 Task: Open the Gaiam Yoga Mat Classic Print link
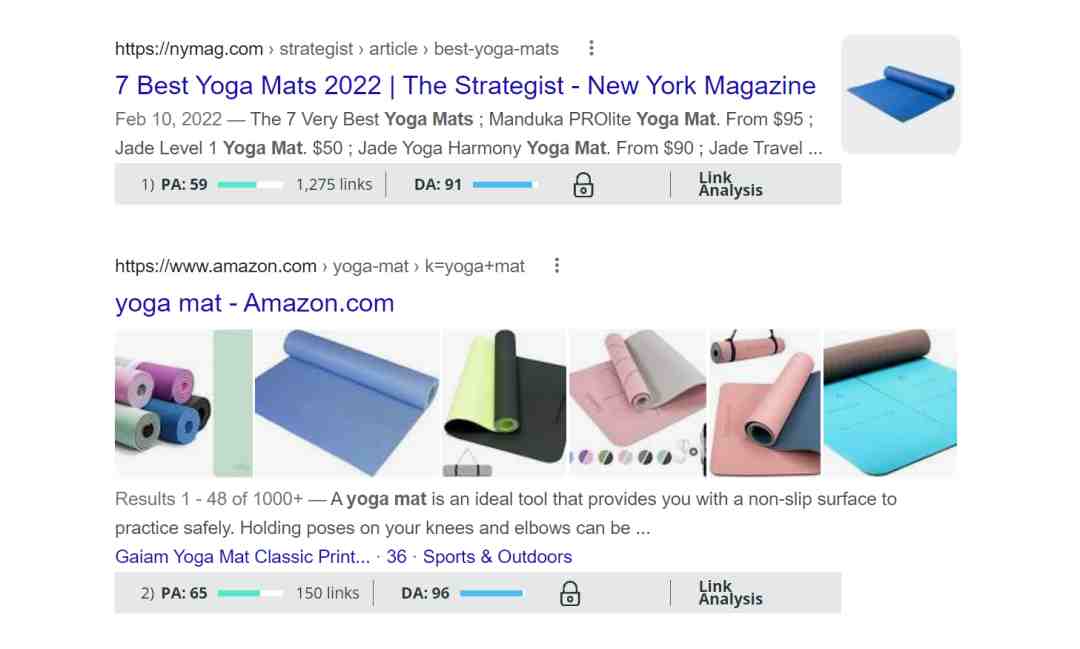click(x=242, y=557)
